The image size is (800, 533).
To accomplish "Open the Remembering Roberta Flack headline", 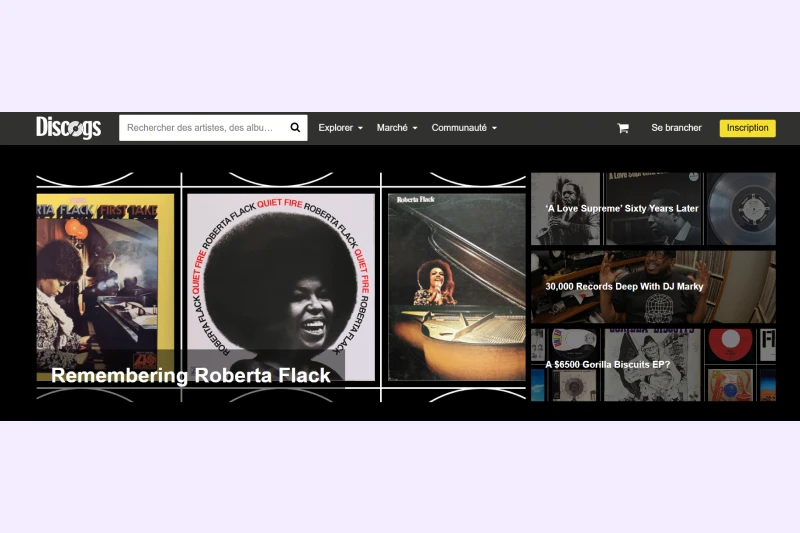I will click(191, 375).
